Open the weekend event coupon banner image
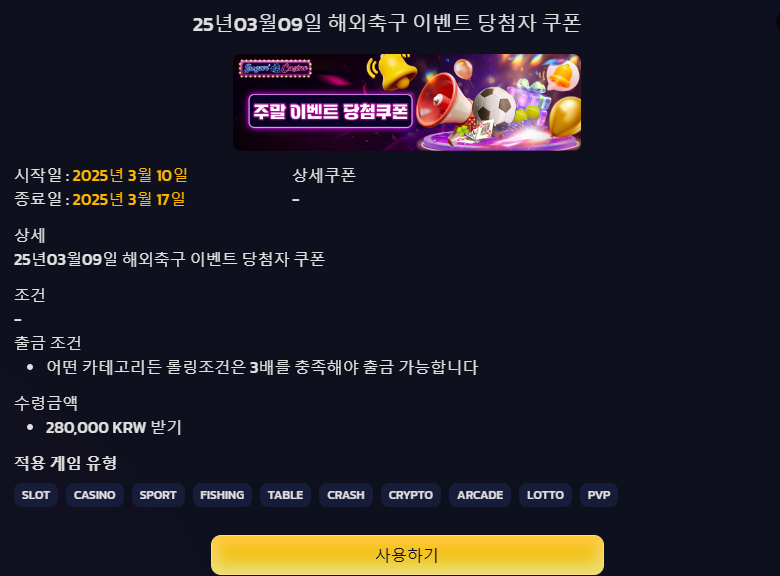The width and height of the screenshot is (780, 576). (x=407, y=102)
